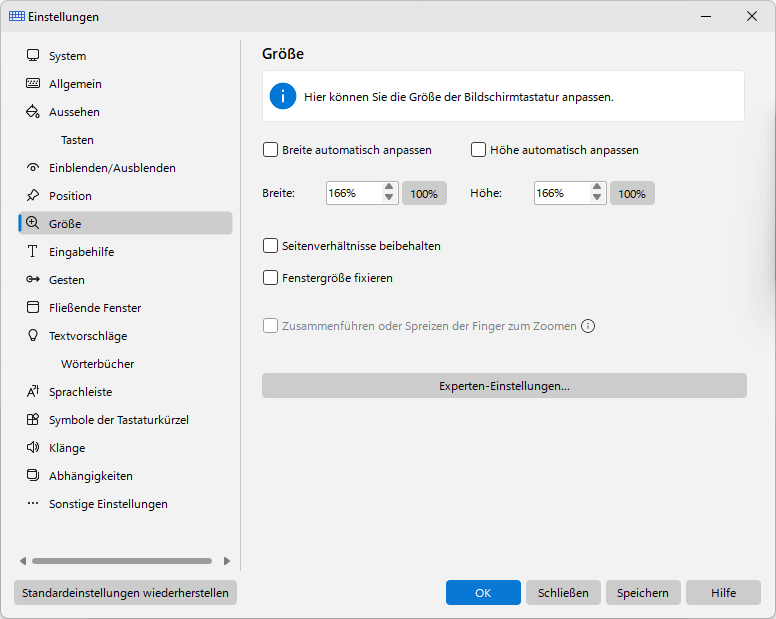Image resolution: width=776 pixels, height=619 pixels.
Task: Click the keyboard icon in title bar
Action: pyautogui.click(x=17, y=16)
